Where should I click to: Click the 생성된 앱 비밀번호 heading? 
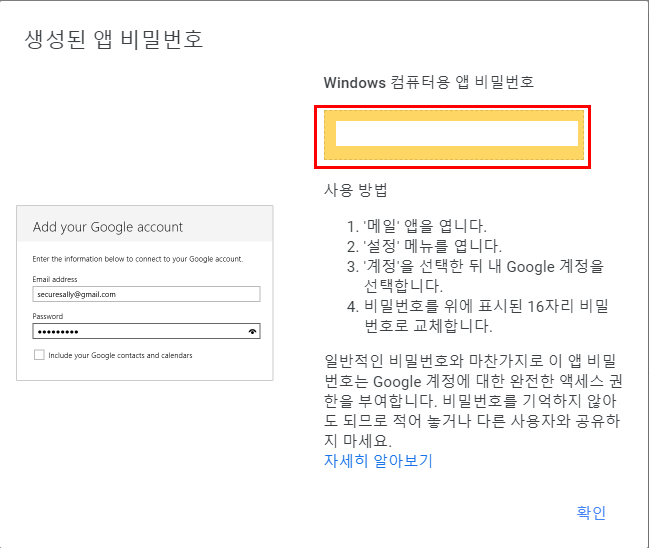pyautogui.click(x=114, y=40)
